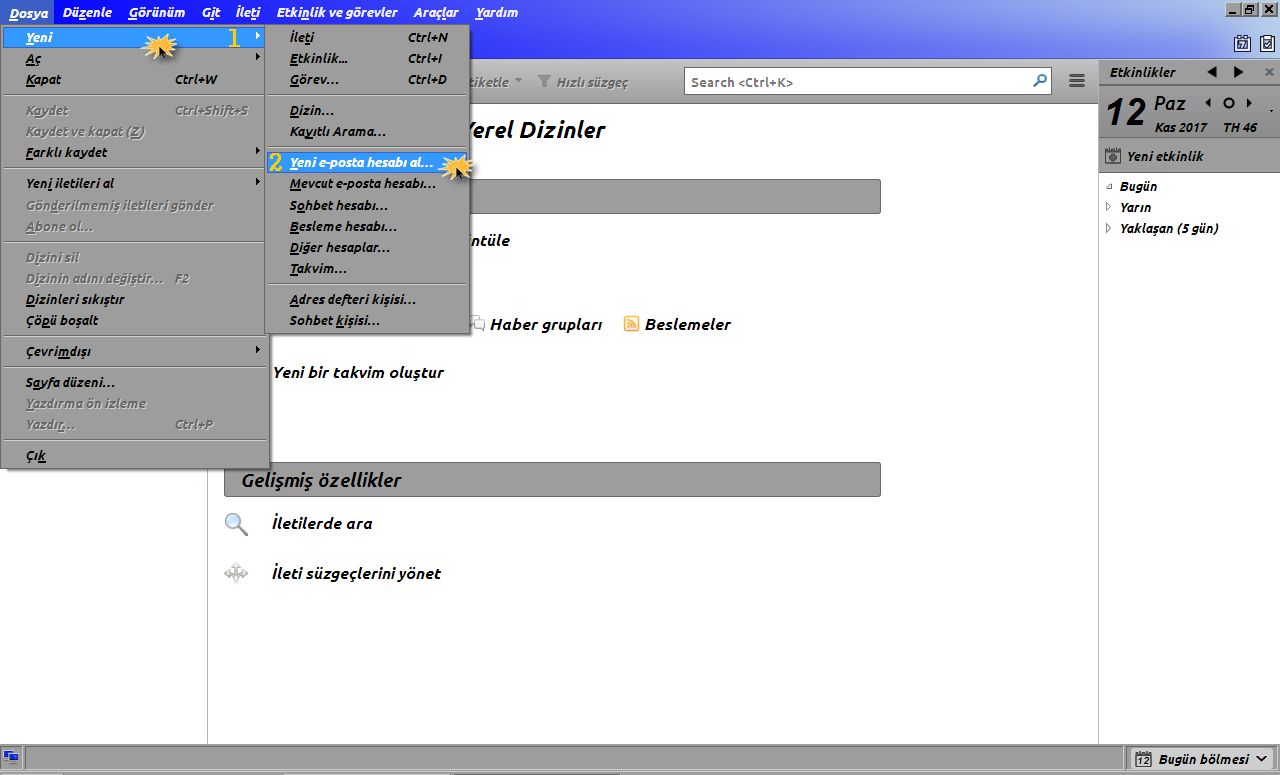Viewport: 1280px width, 775px height.
Task: Click the Beslemeler RSS icon
Action: 631,324
